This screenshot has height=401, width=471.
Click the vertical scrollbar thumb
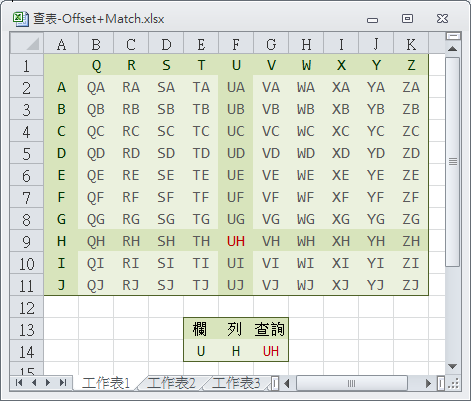453,162
